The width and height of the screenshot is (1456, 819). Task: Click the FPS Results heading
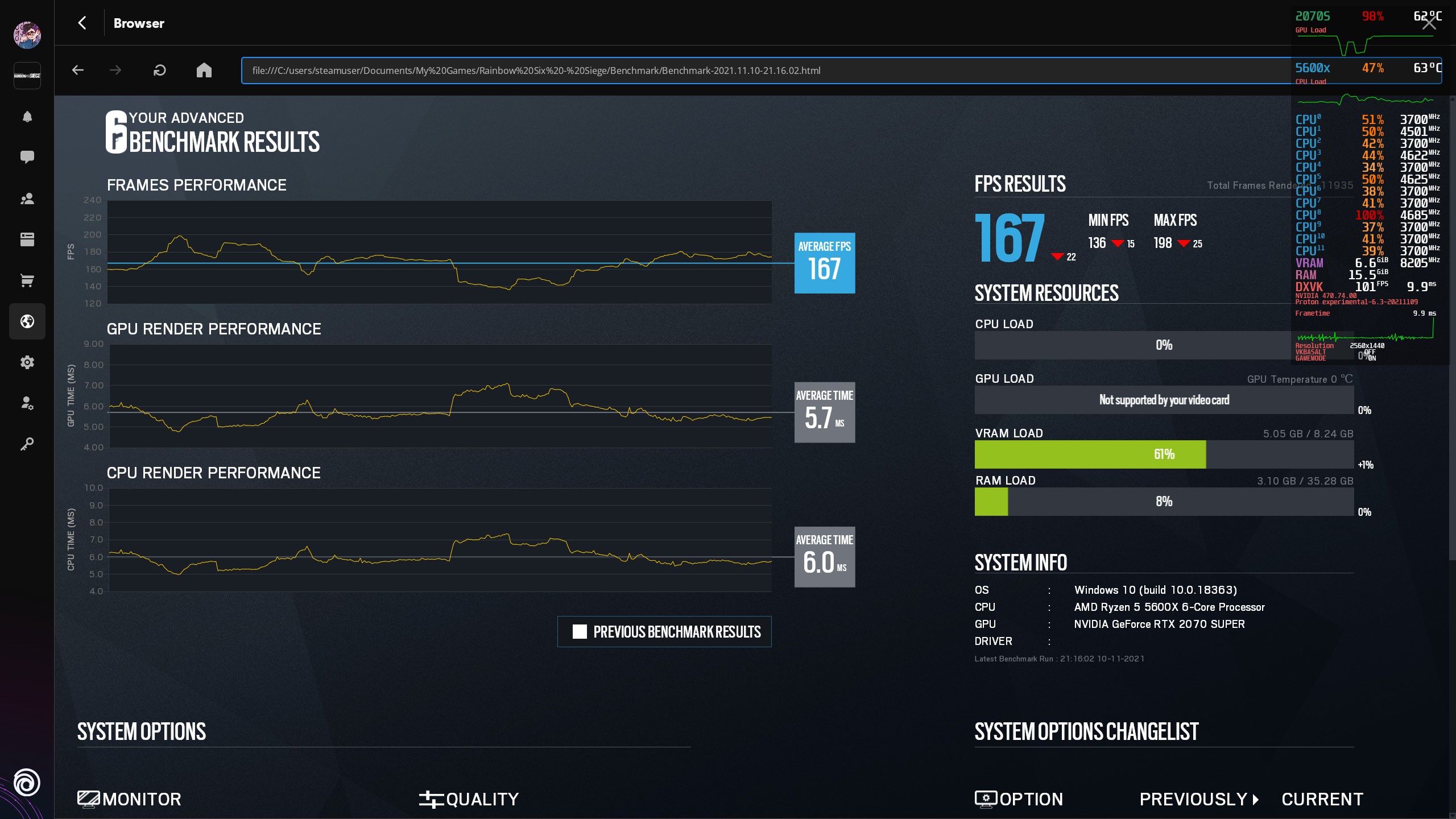click(x=1020, y=184)
